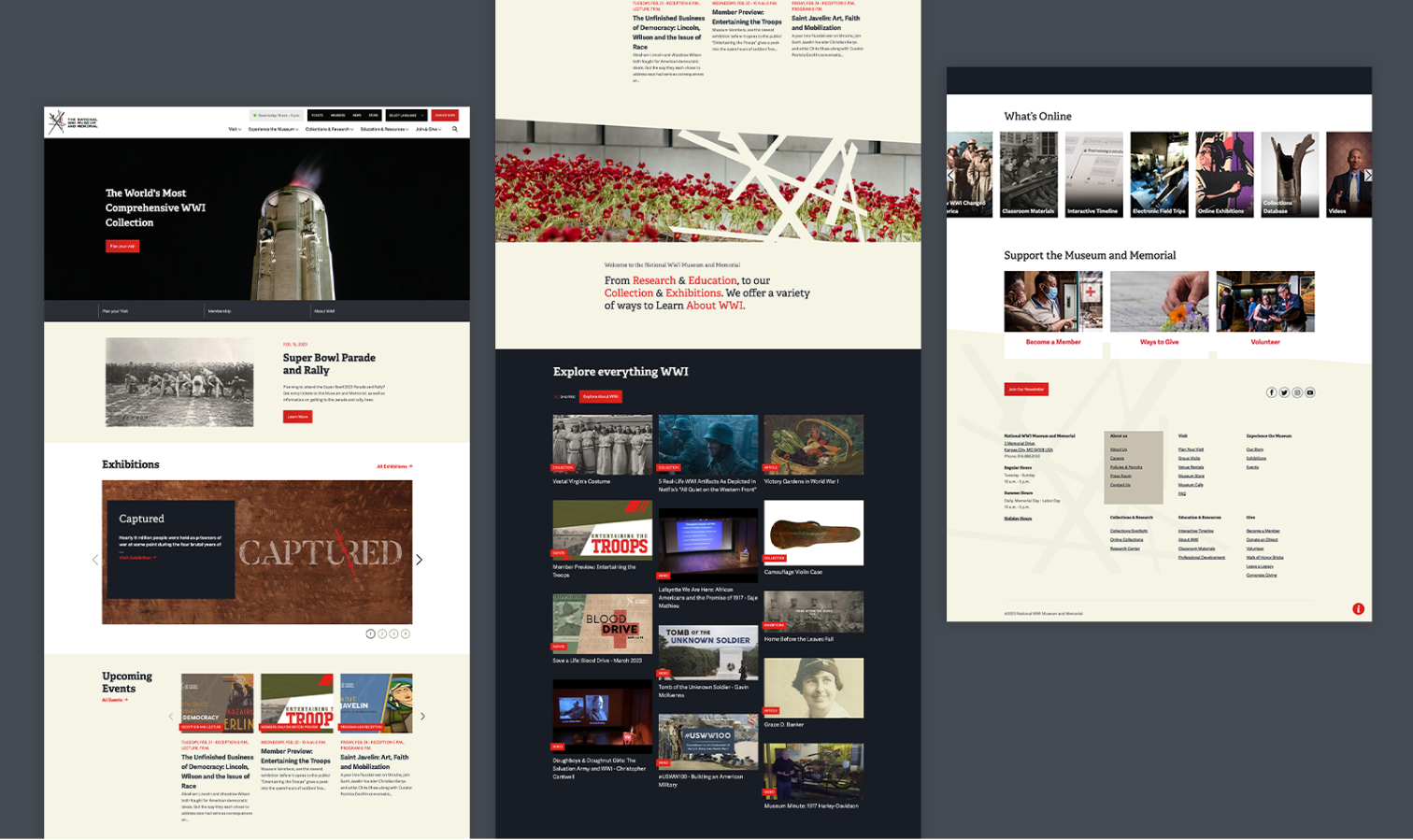Click Corporate Giving footer link

click(1262, 575)
